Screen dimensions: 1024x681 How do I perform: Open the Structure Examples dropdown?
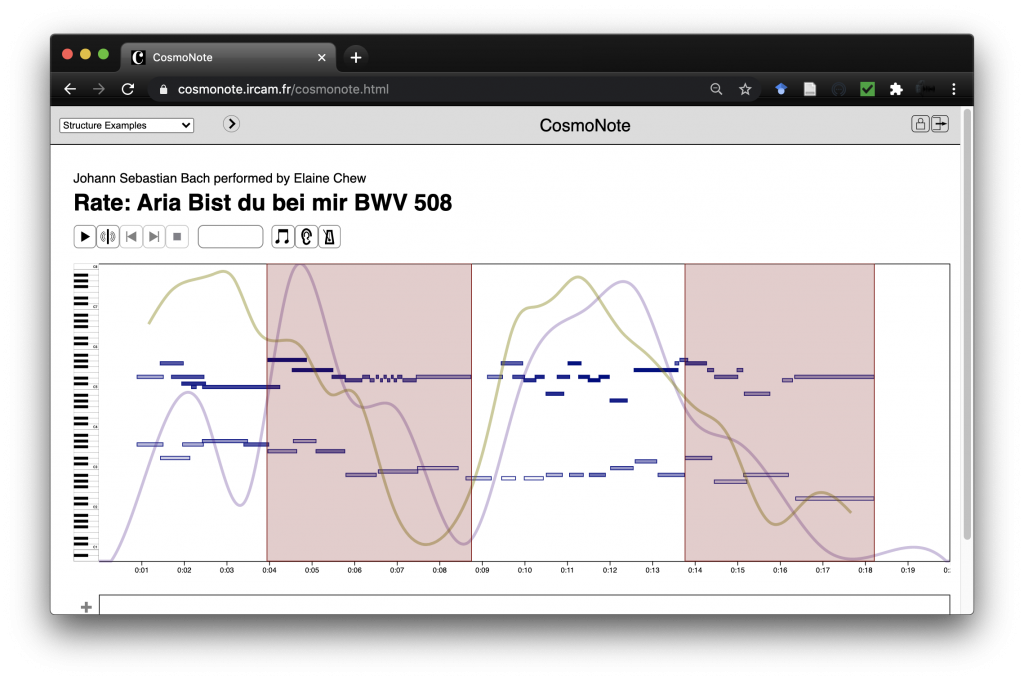click(127, 125)
